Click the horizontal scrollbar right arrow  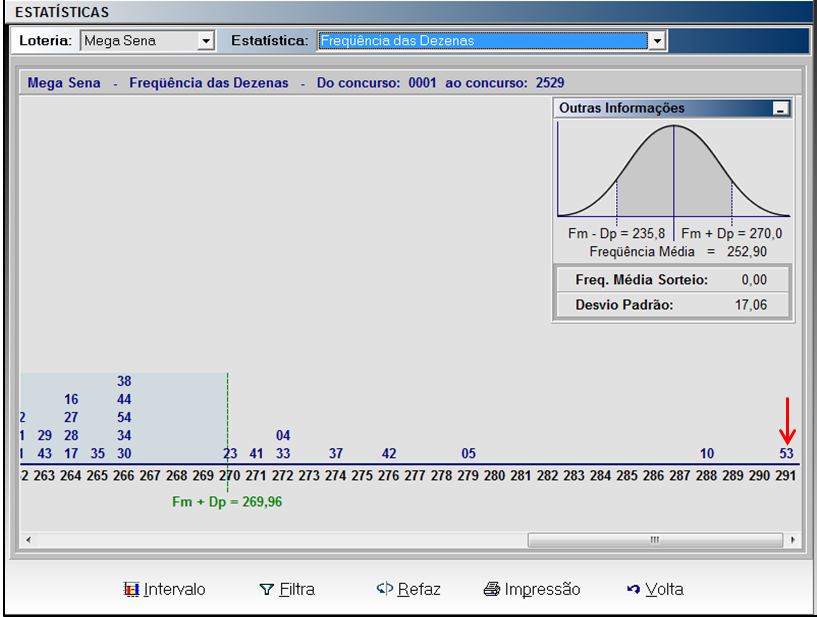pos(793,540)
